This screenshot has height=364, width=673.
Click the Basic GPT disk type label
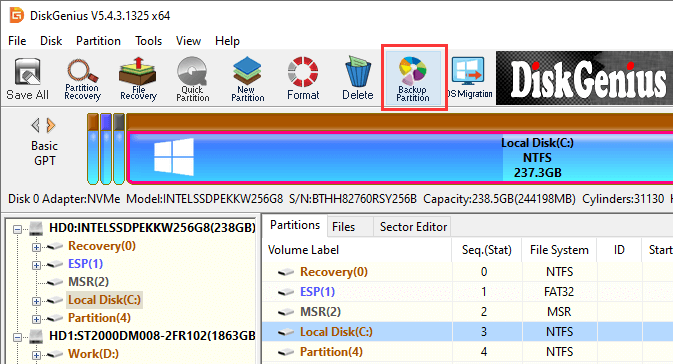point(45,153)
